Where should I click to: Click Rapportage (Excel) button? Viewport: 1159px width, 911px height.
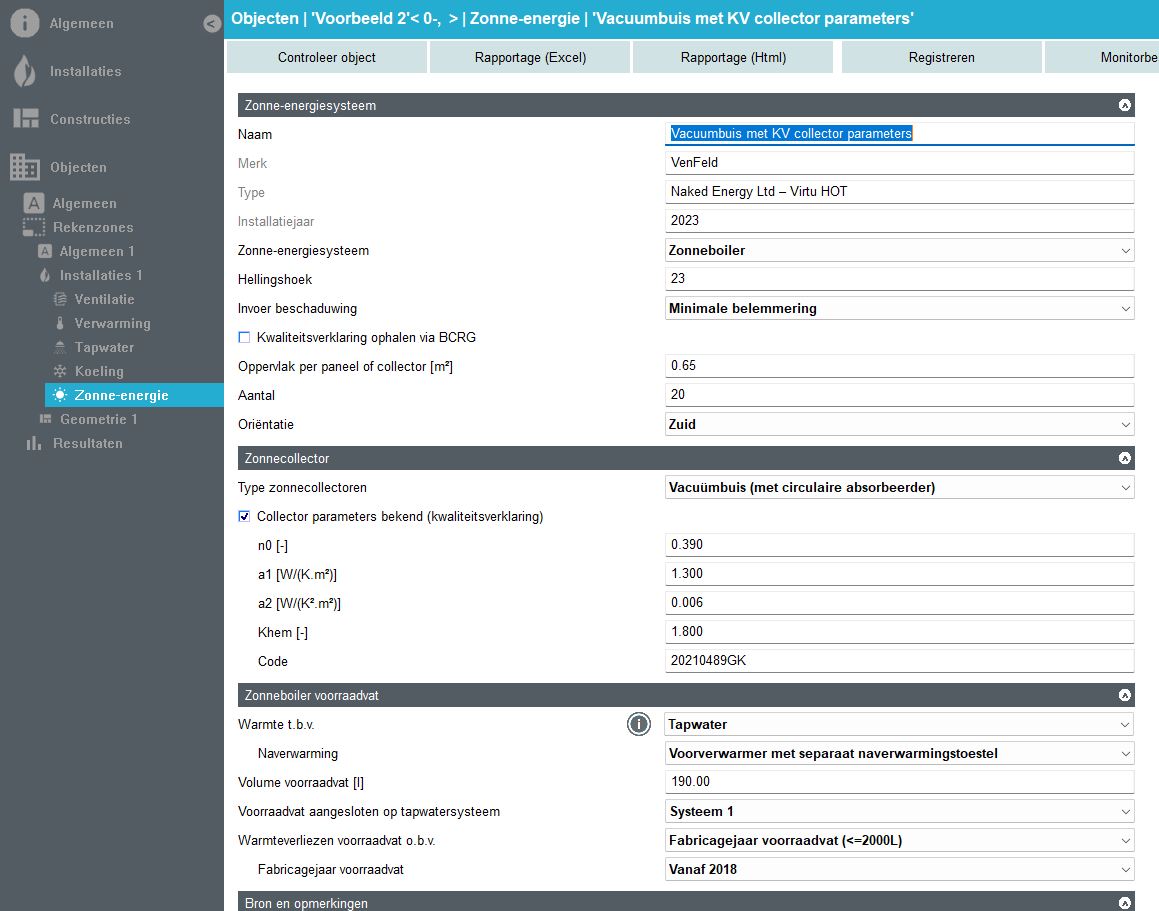point(530,57)
